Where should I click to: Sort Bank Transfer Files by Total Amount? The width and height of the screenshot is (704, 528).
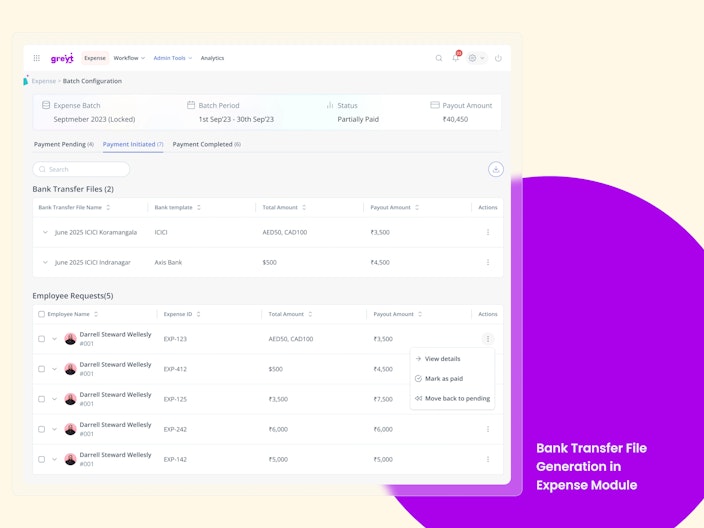(304, 207)
